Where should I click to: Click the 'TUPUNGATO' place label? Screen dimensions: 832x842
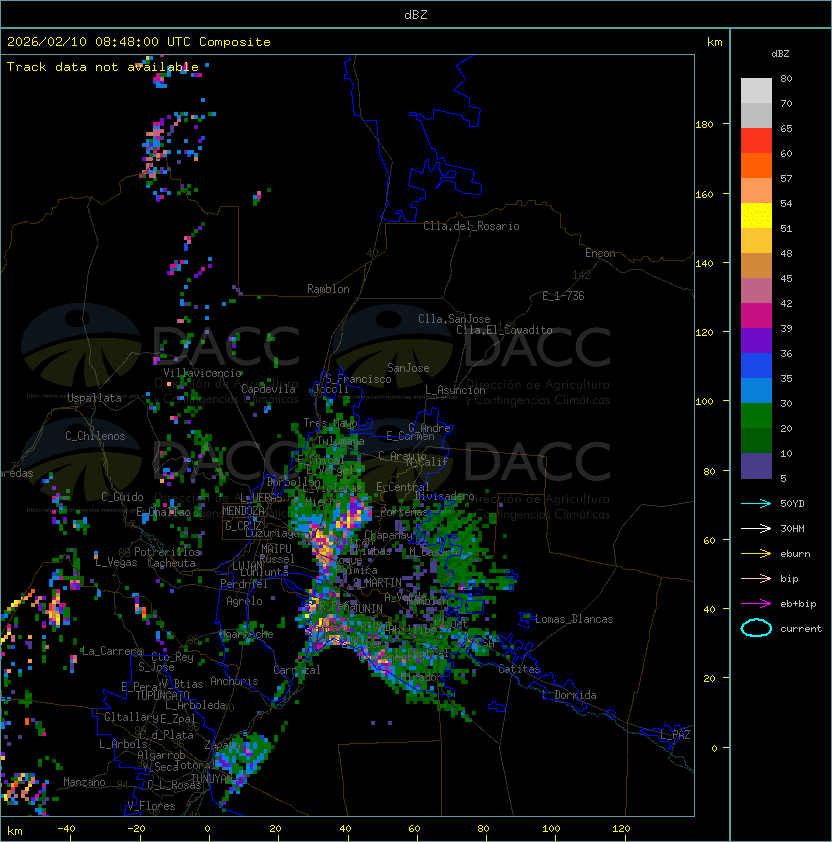pos(162,695)
